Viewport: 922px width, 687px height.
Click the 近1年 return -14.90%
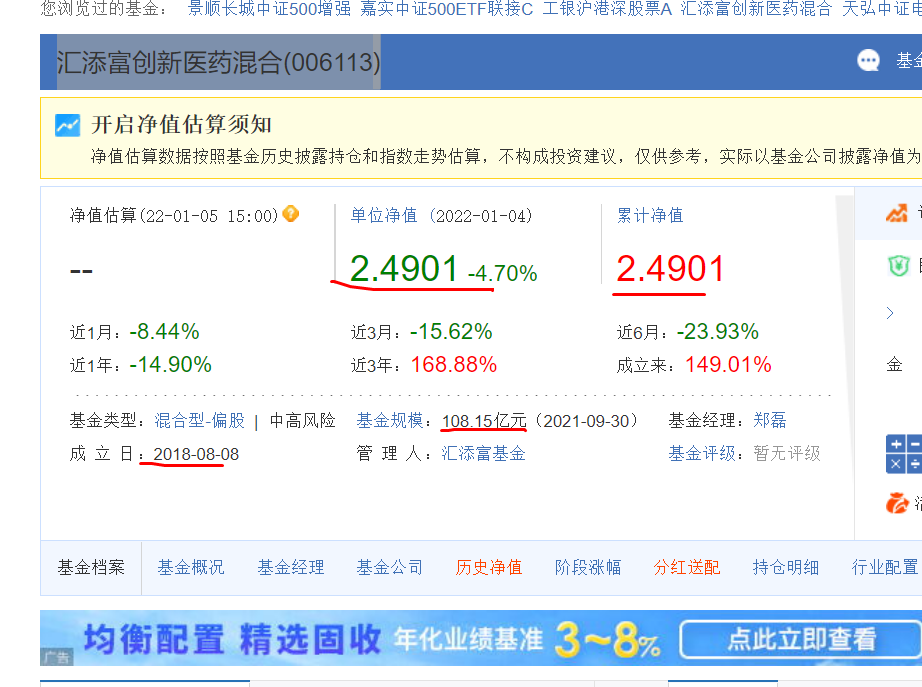[170, 365]
